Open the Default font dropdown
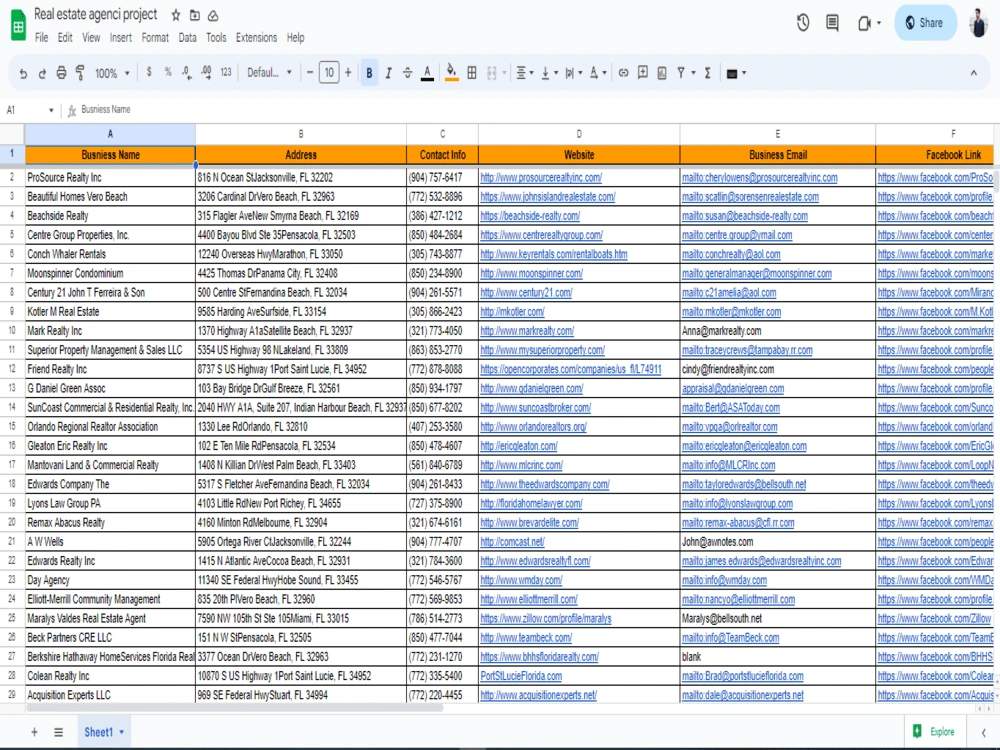This screenshot has height=750, width=1000. point(269,72)
